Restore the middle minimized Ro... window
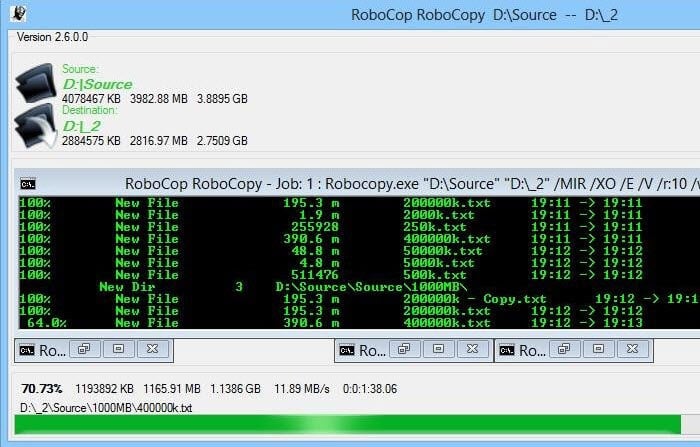700x447 pixels. click(404, 349)
